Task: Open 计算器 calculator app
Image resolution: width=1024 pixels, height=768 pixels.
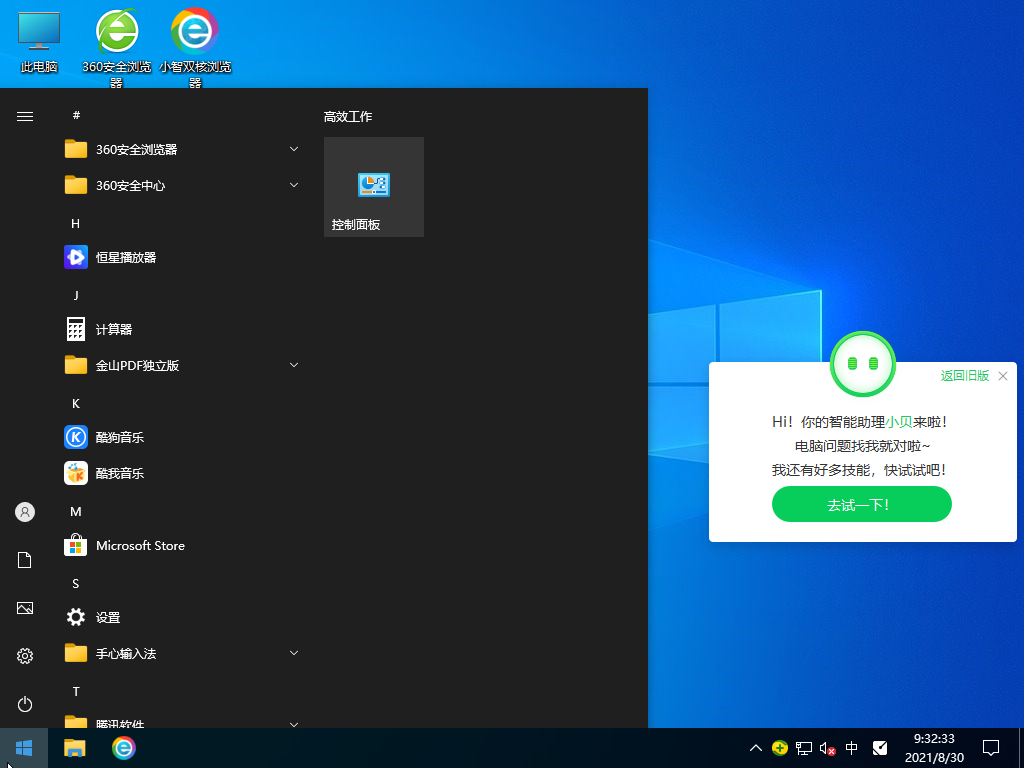Action: (x=113, y=329)
